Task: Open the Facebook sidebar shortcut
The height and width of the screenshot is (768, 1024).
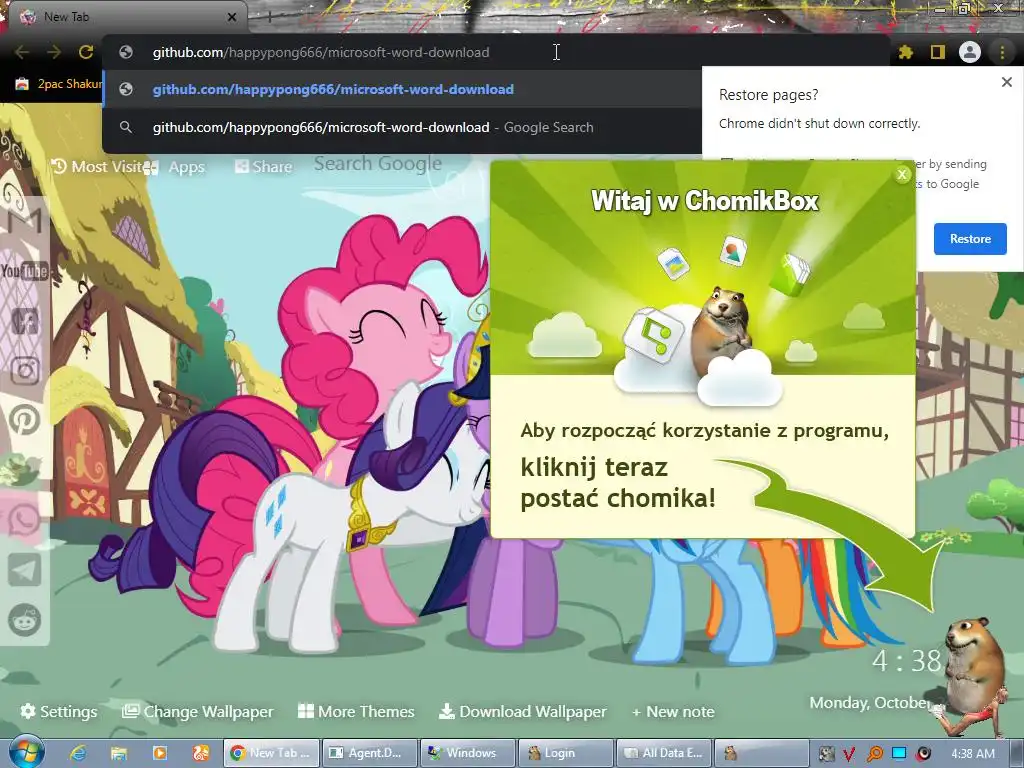Action: pos(25,321)
